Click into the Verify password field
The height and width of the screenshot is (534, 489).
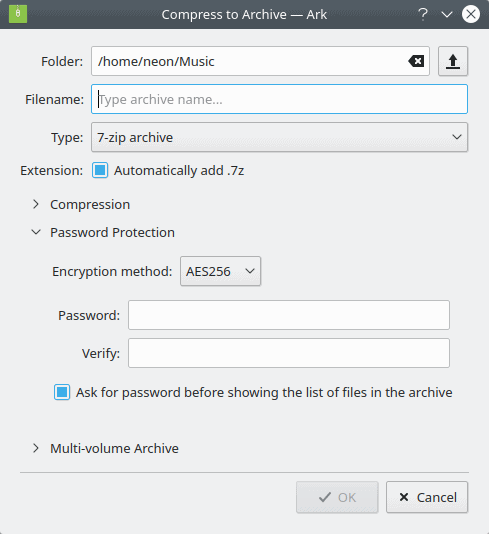click(289, 353)
